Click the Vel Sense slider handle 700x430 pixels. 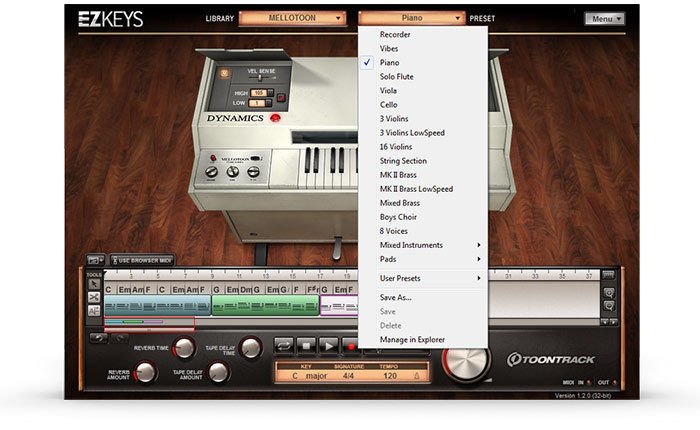260,78
